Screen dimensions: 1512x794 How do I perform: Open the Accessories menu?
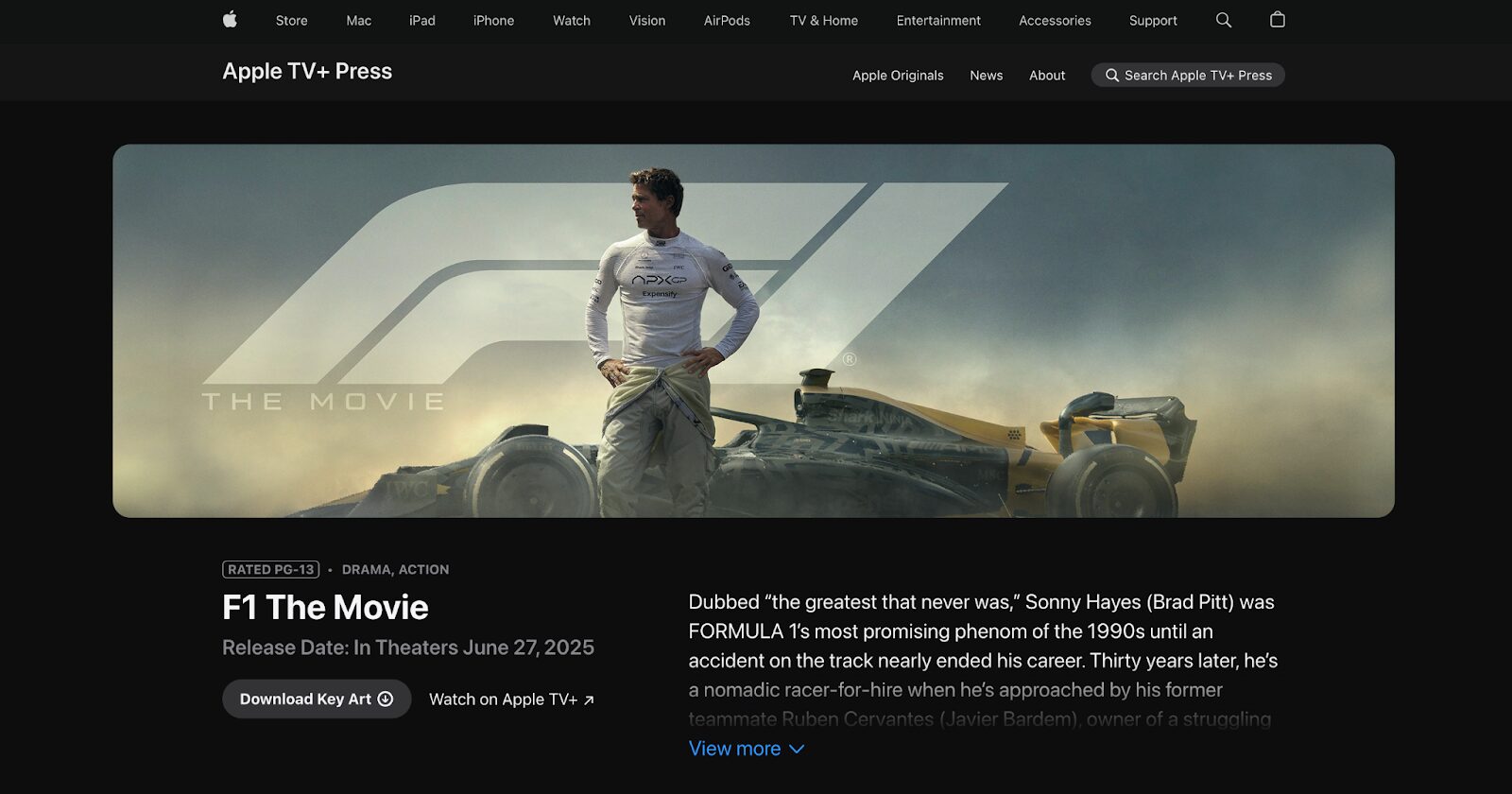pyautogui.click(x=1055, y=21)
